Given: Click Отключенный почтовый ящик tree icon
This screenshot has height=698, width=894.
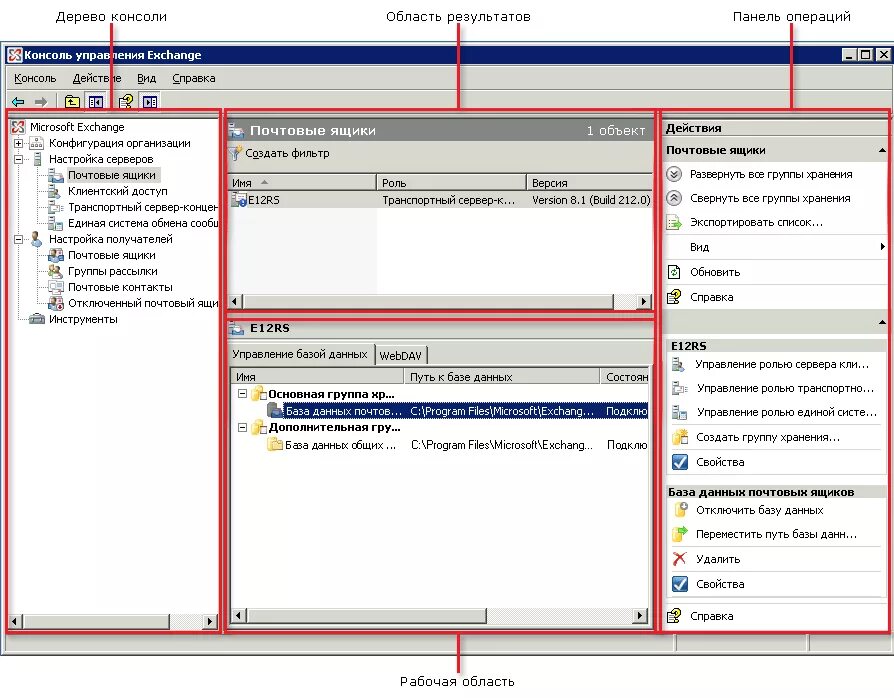Looking at the screenshot, I should [55, 303].
